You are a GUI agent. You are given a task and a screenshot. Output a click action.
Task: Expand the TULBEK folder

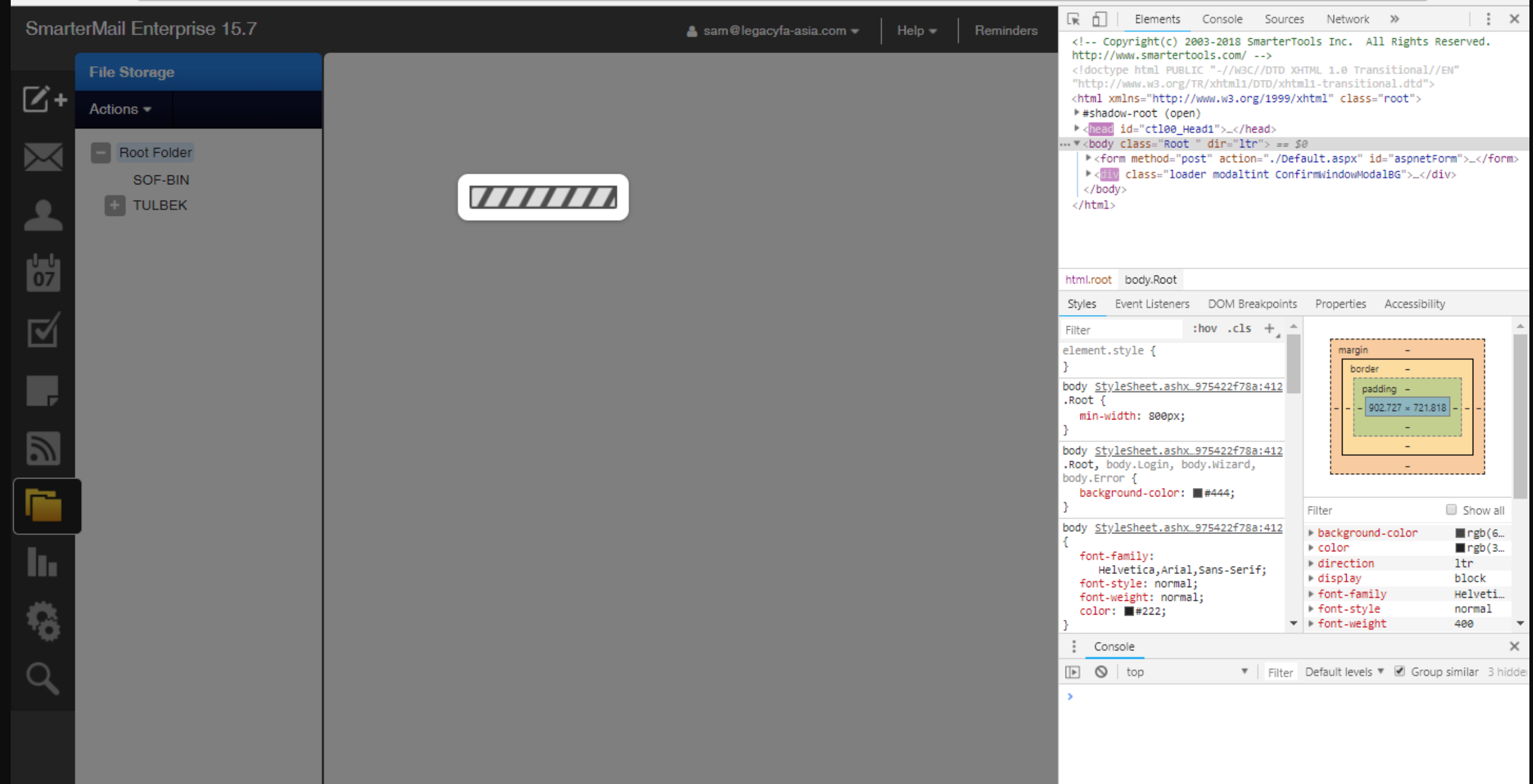coord(115,205)
